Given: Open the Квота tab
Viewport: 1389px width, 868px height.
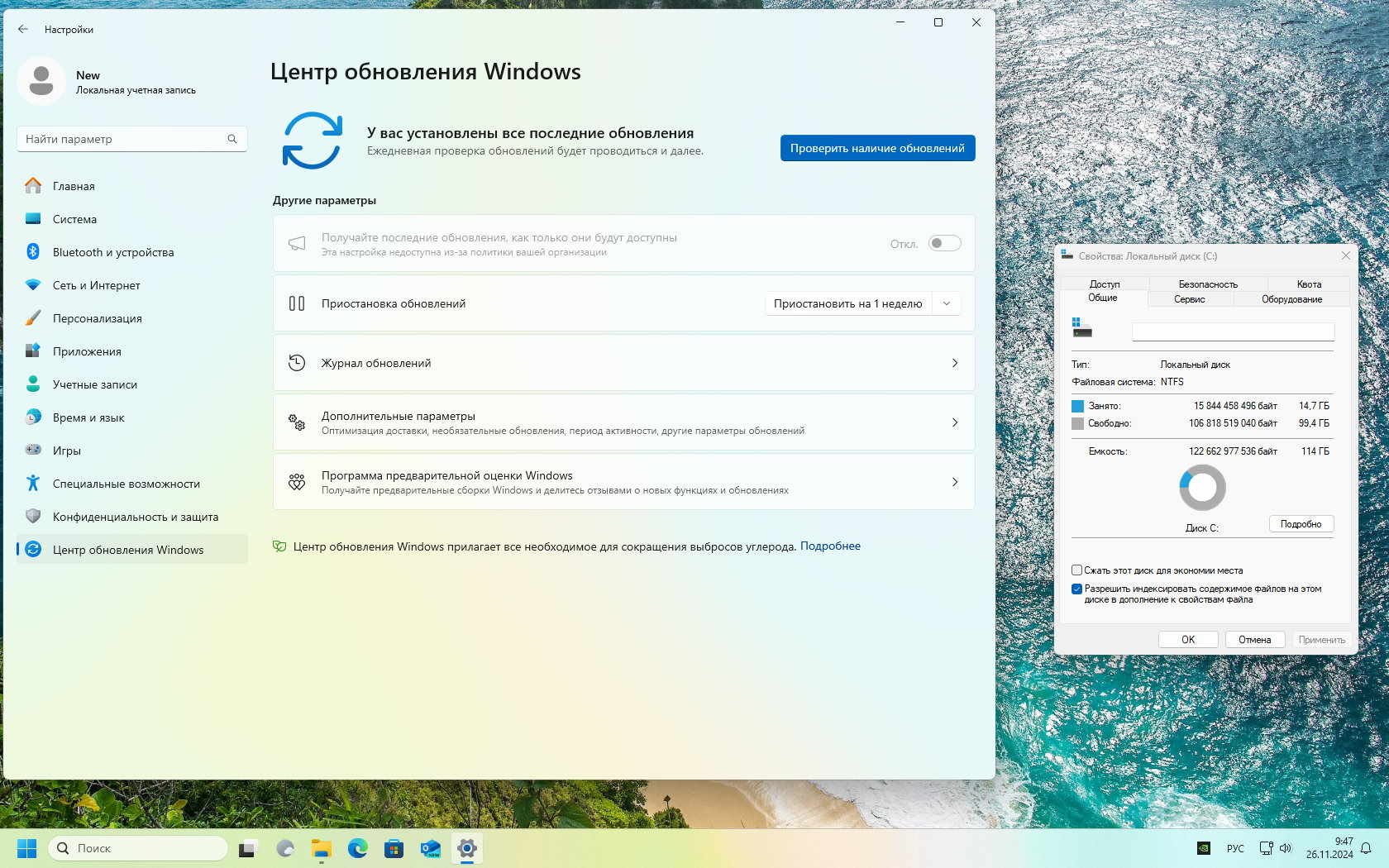Looking at the screenshot, I should coord(1309,284).
